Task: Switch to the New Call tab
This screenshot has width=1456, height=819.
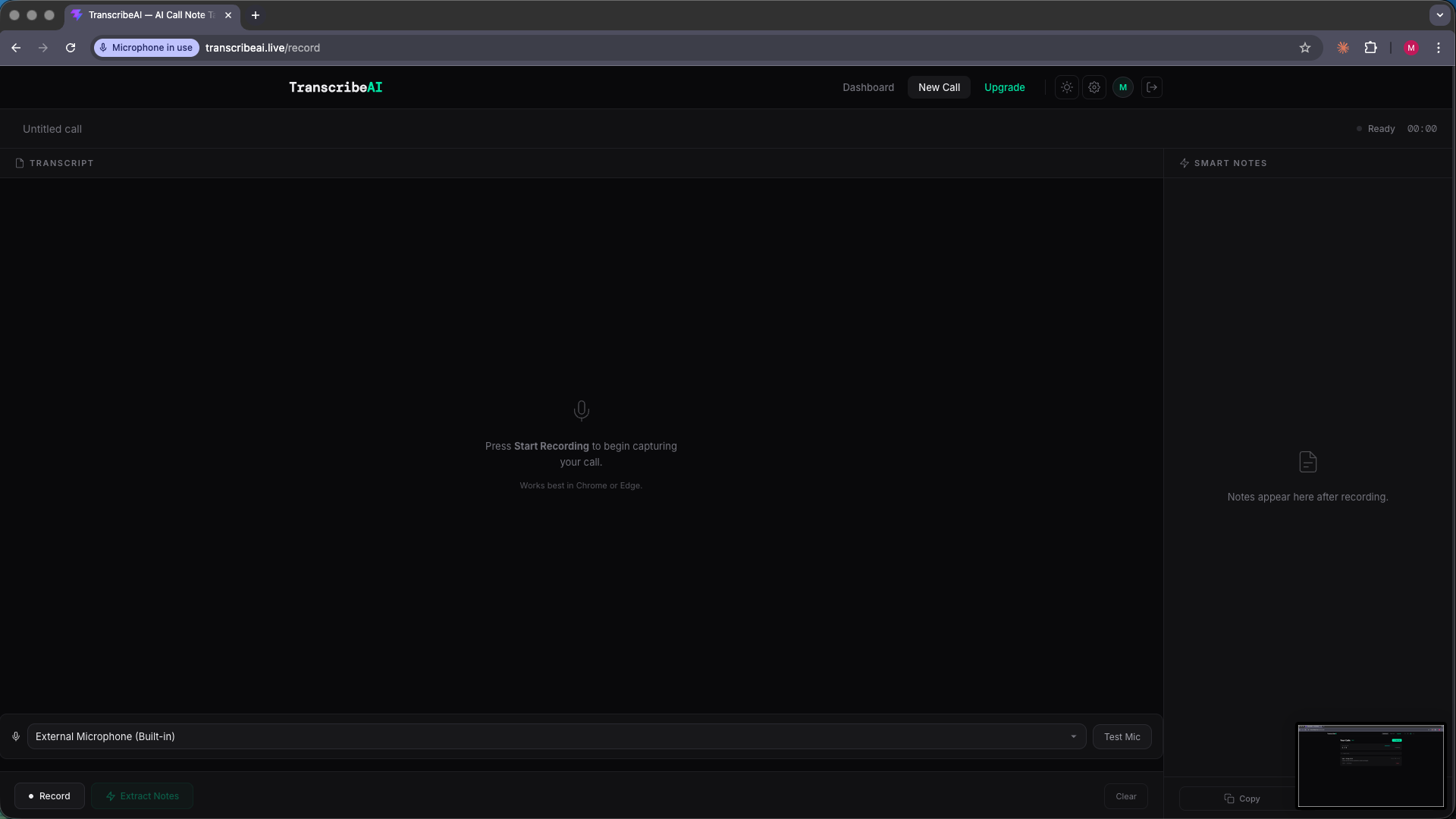Action: point(939,86)
